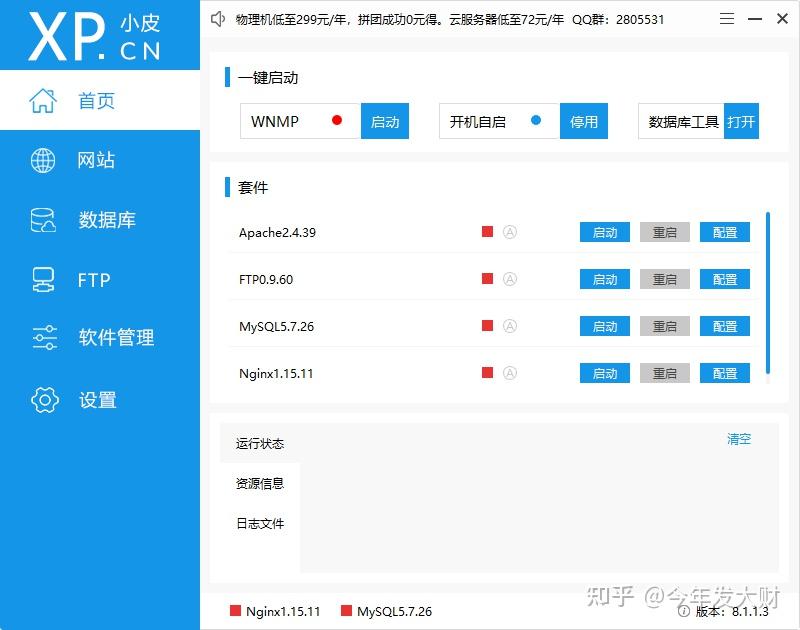Image resolution: width=800 pixels, height=630 pixels.
Task: Disable 开机自启 with the 停用 button
Action: [584, 121]
